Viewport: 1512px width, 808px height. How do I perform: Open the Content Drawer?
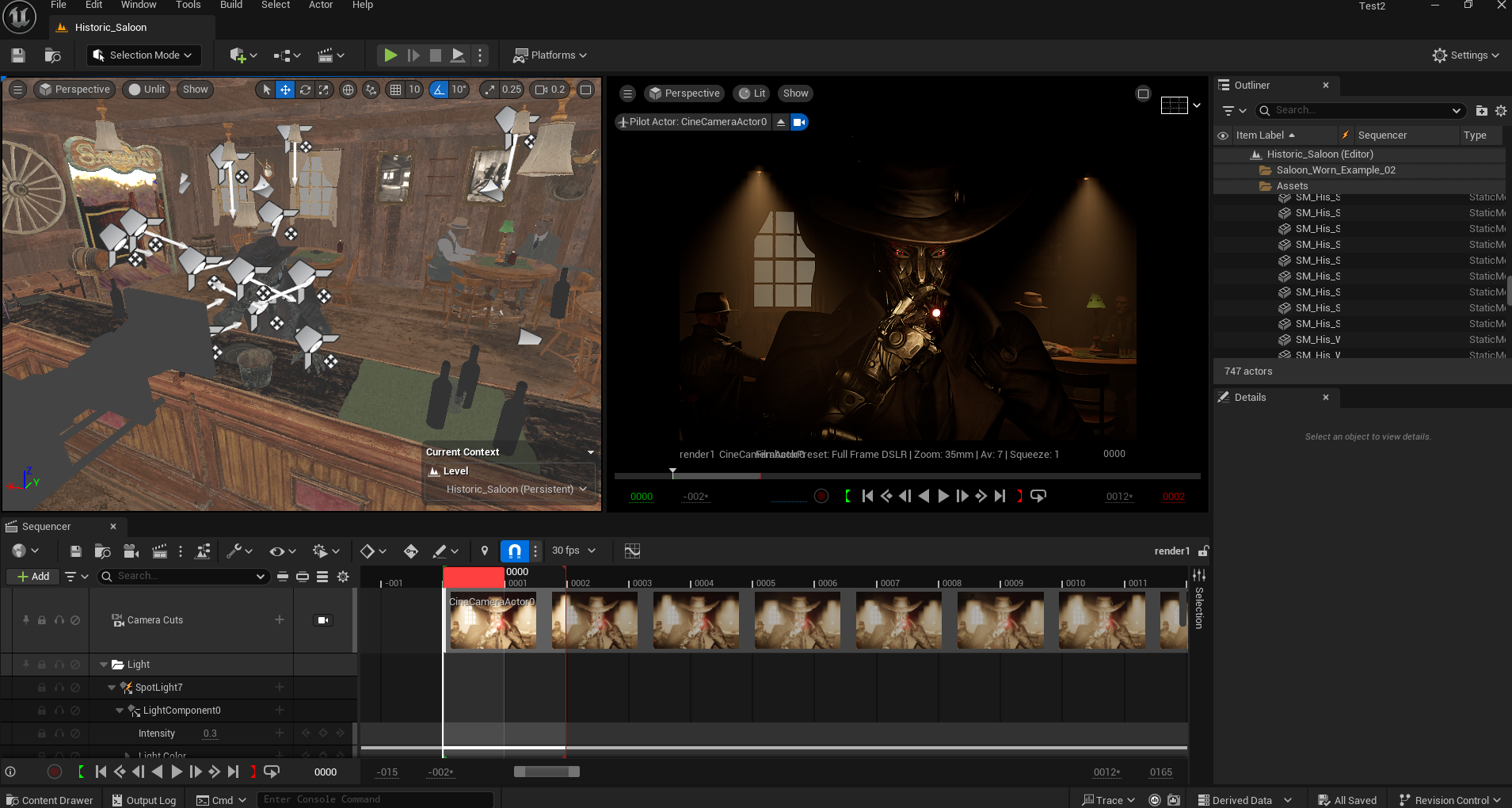[50, 800]
